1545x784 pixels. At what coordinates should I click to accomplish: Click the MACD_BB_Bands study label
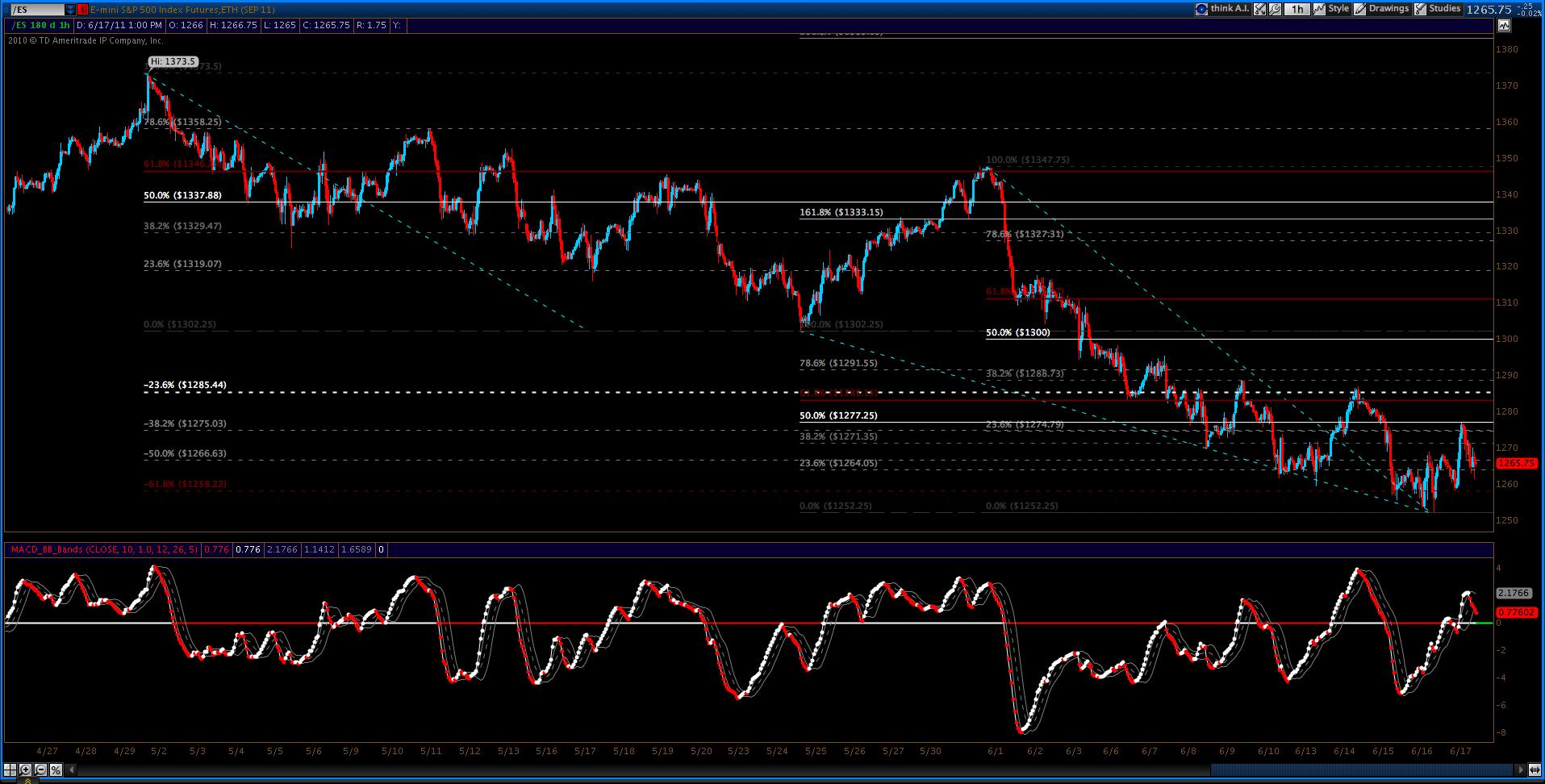point(103,549)
